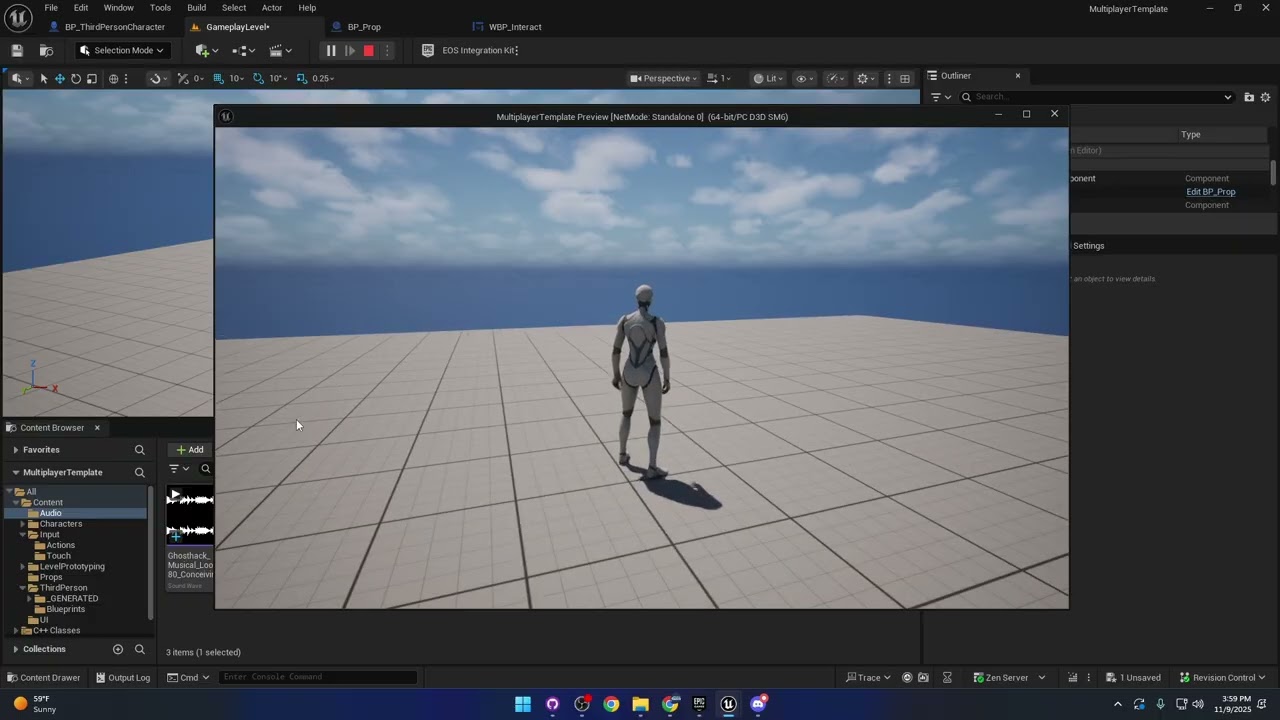Open the Cinematics clapperboard dropdown
Image resolution: width=1280 pixels, height=720 pixels.
coord(281,50)
